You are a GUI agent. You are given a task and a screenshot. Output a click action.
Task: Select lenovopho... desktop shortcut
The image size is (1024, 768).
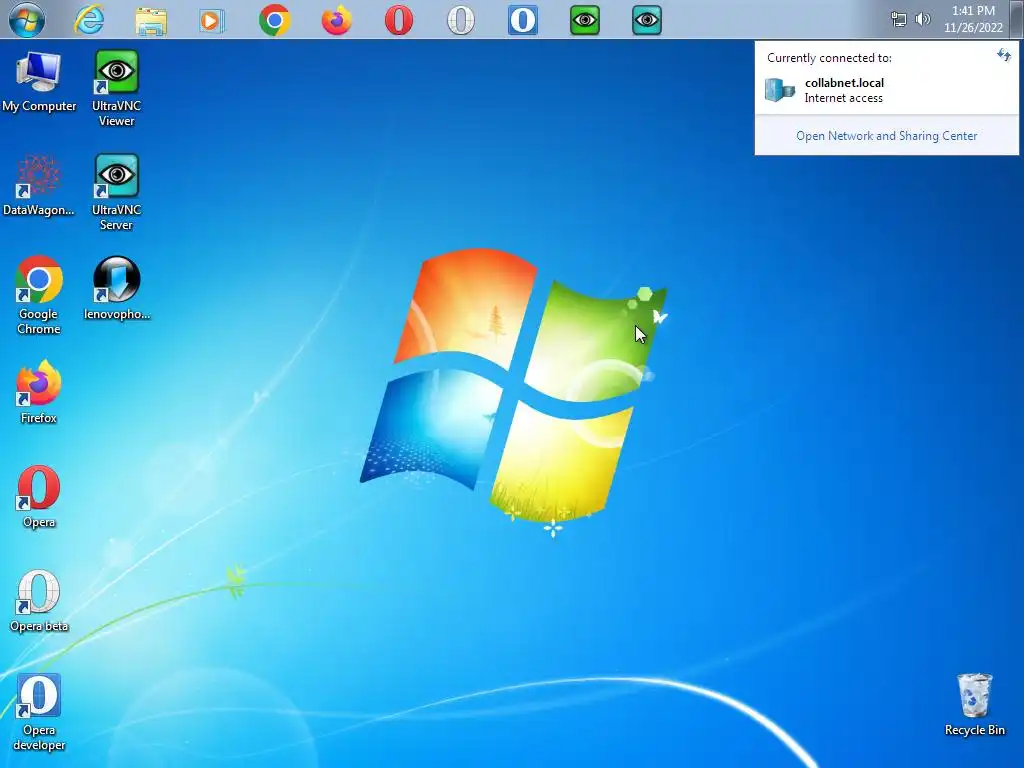point(117,289)
